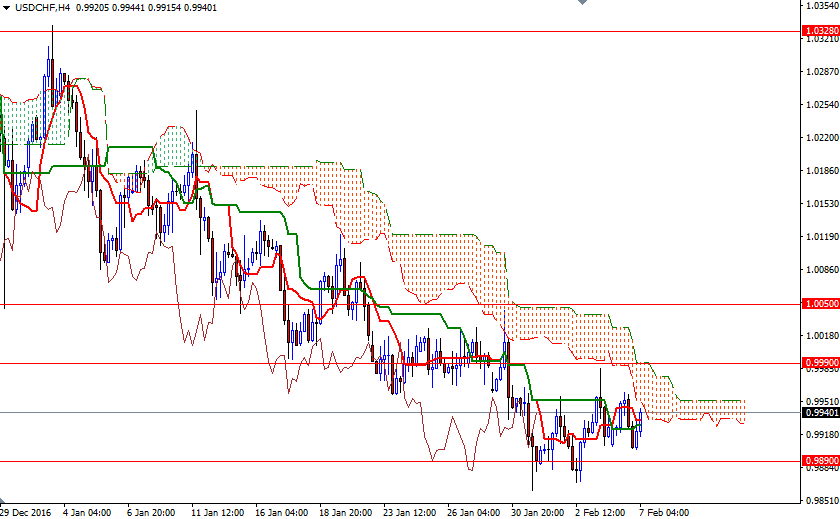Select the red 1.03280 price line label
Screen dimensions: 840x519
(x=820, y=31)
